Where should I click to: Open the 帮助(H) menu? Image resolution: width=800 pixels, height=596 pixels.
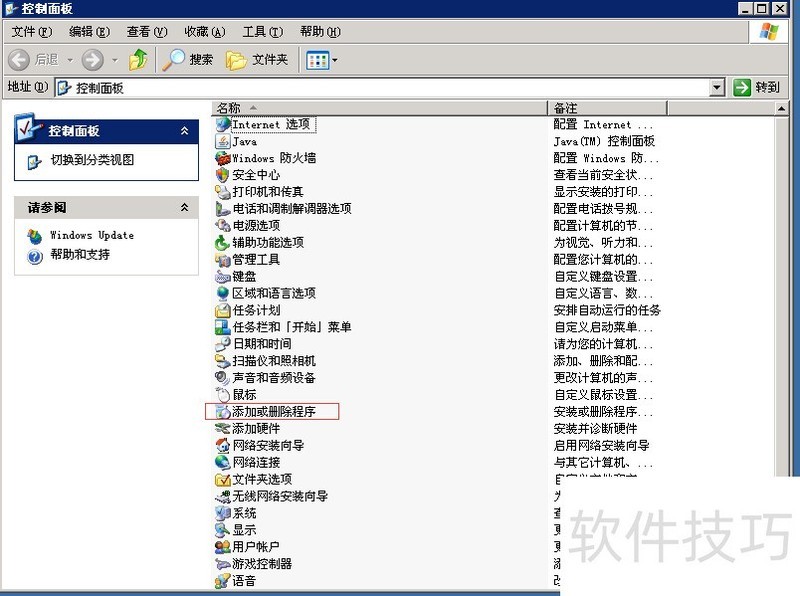coord(320,32)
